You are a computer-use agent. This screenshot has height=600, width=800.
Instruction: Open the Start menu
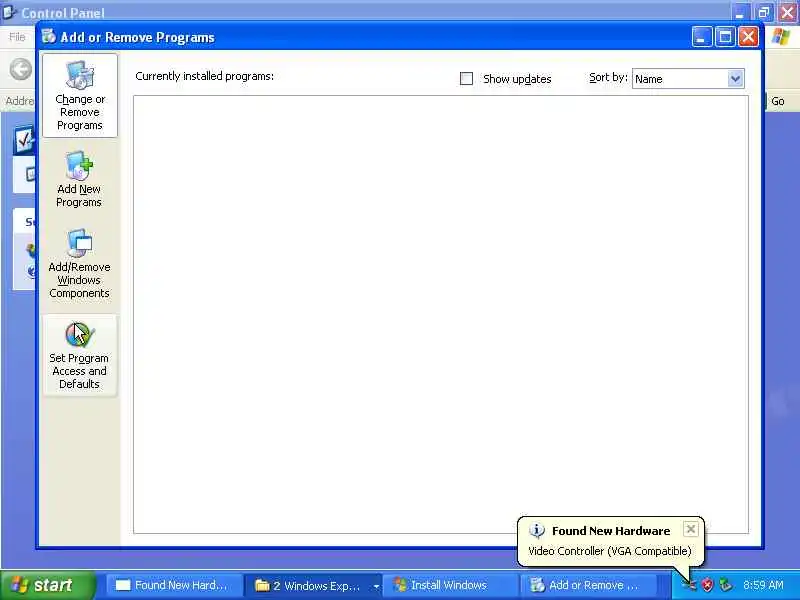(48, 585)
